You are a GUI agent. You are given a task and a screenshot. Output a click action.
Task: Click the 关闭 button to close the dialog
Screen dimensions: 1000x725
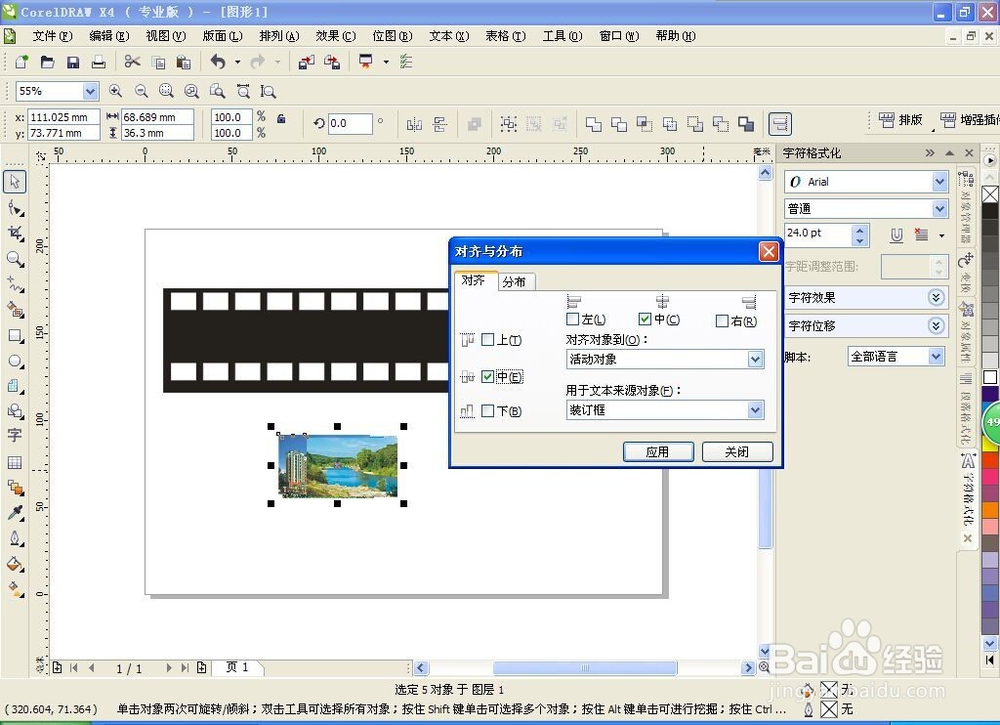737,451
